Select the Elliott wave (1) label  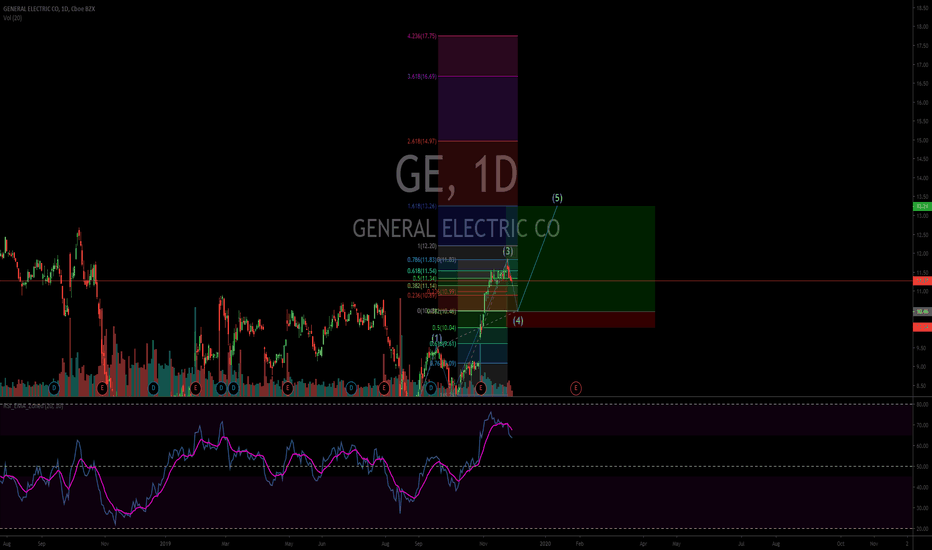coord(437,338)
